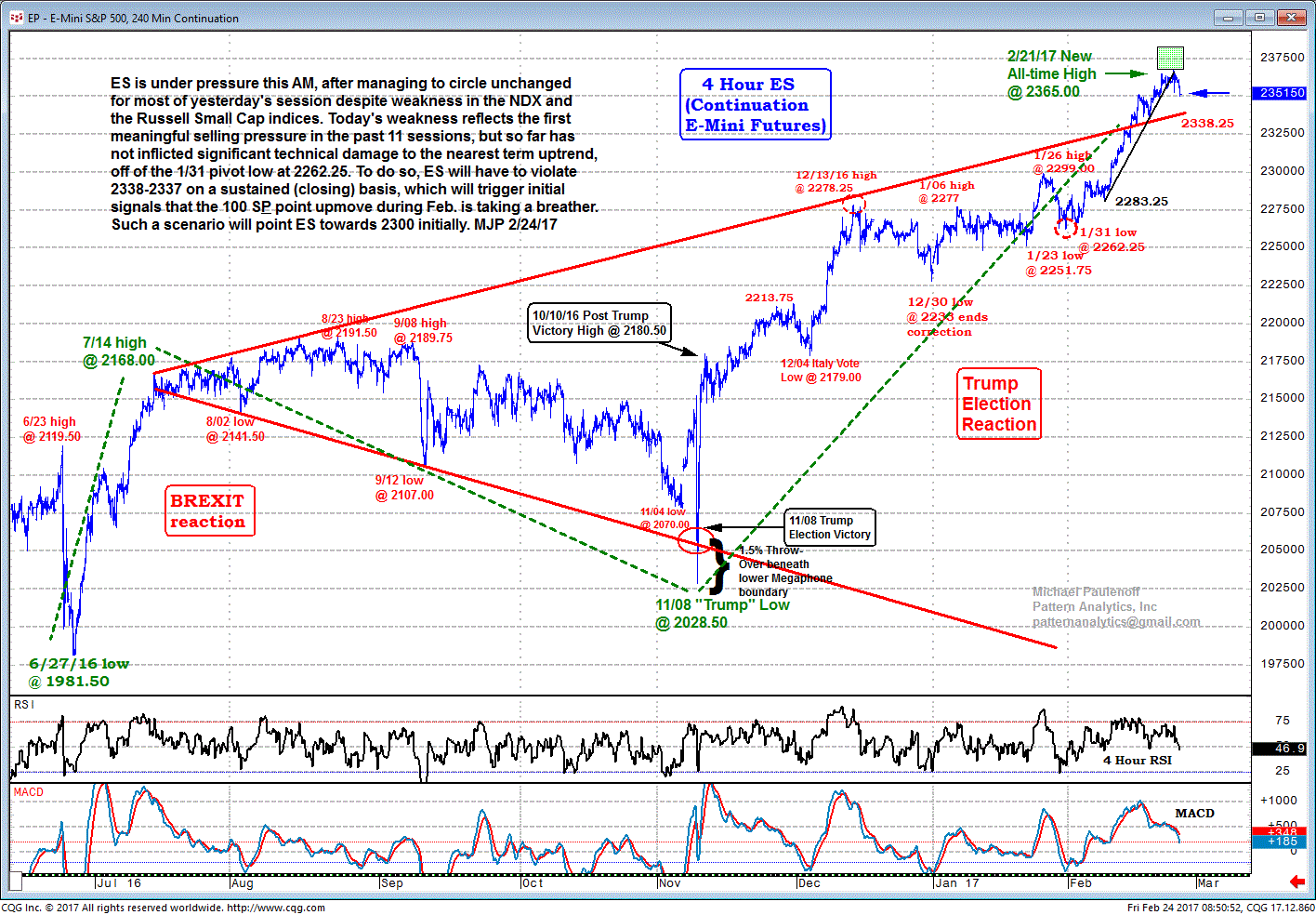Click the '7/14 high @ 2168.00' annotation
This screenshot has height=915, width=1316.
[x=118, y=351]
